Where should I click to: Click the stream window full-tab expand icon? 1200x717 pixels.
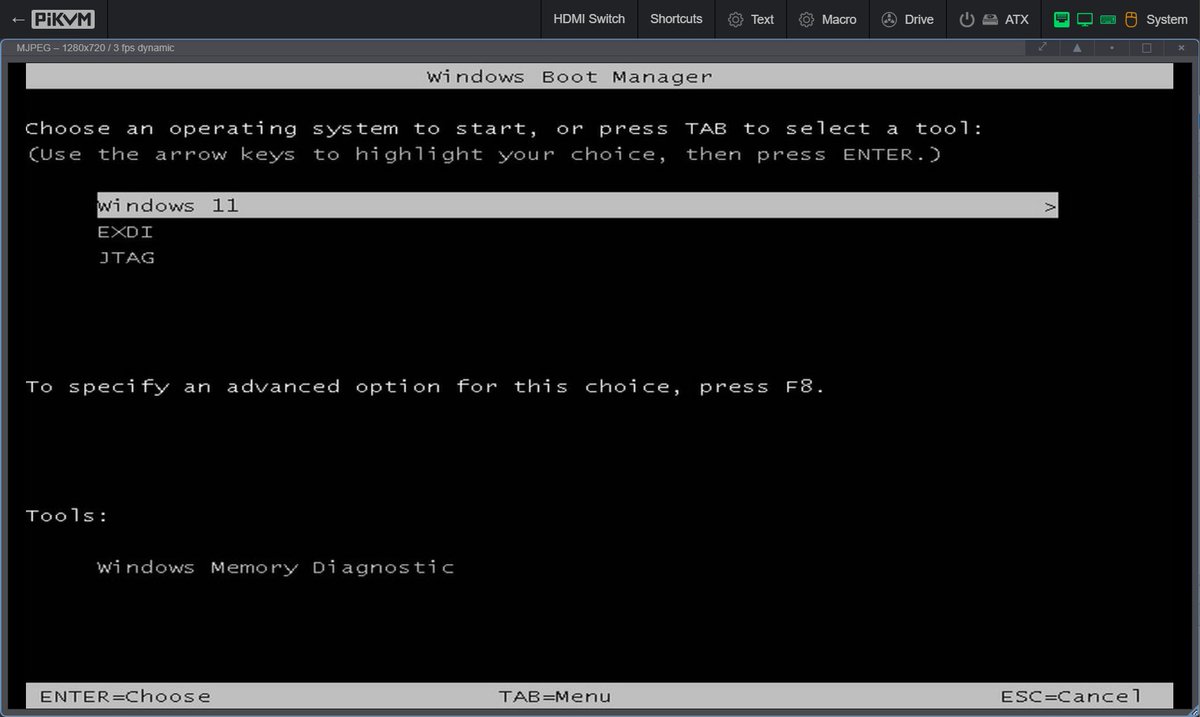click(1042, 47)
